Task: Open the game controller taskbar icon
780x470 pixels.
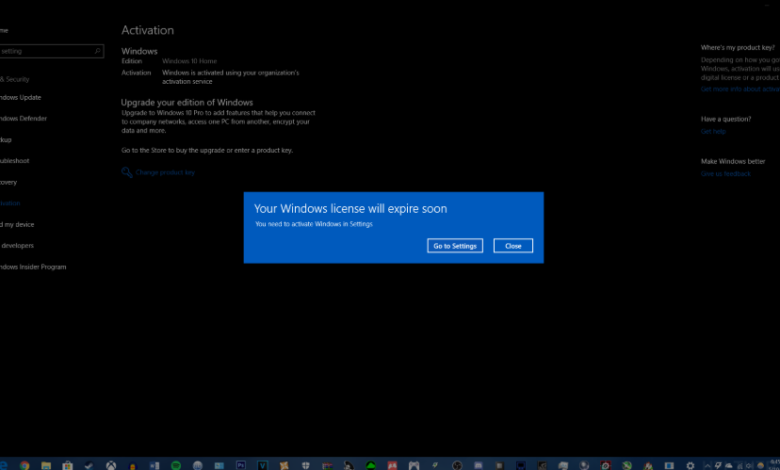Action: pos(414,466)
